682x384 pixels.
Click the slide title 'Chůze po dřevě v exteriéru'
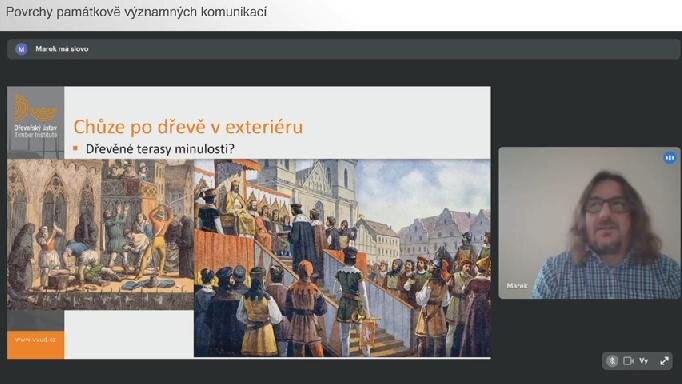[x=188, y=127]
